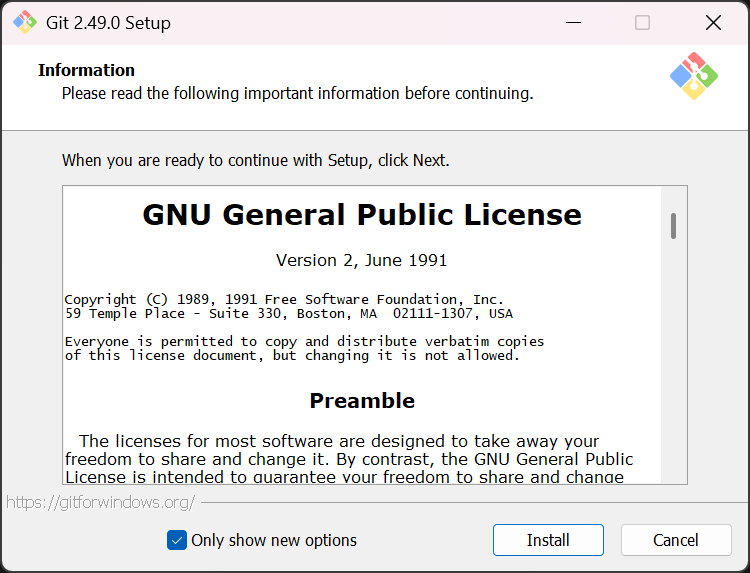
Task: Open the gitforwindows.org link
Action: click(100, 502)
